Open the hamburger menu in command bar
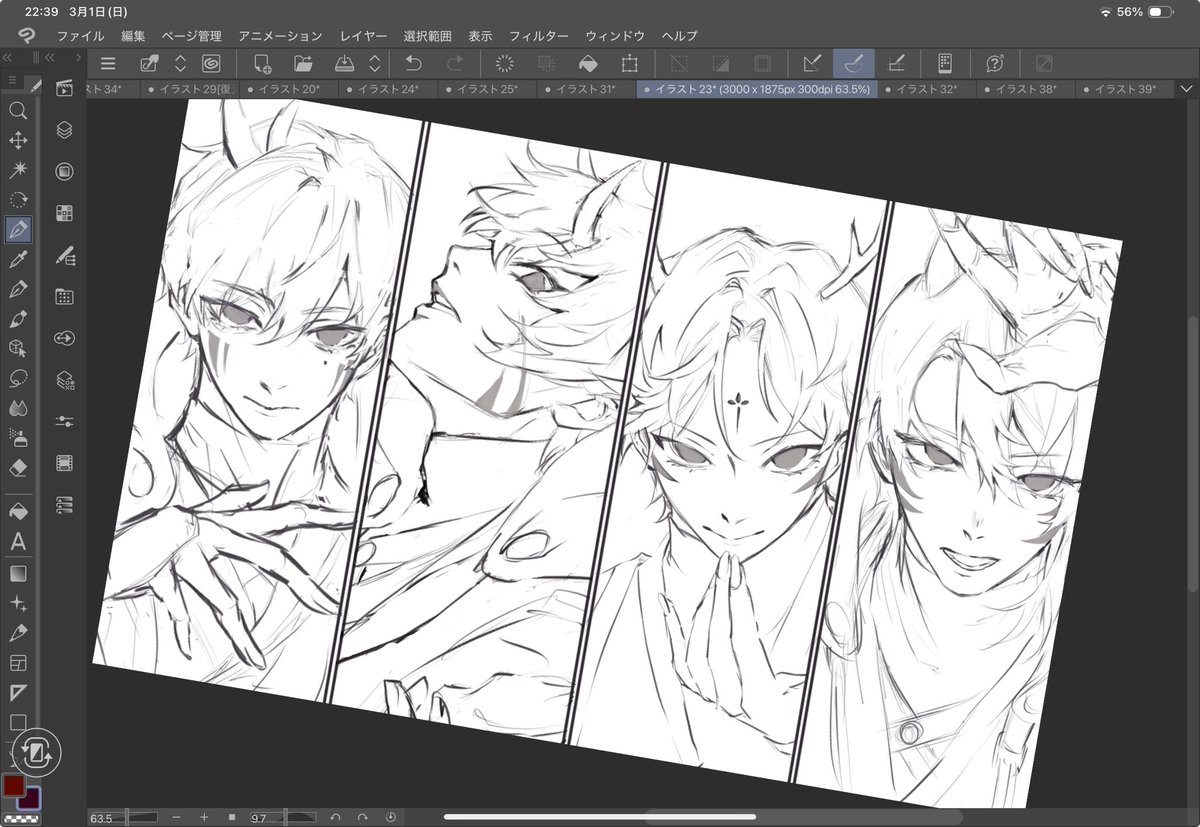Screen dimensions: 1200x827 pos(108,64)
